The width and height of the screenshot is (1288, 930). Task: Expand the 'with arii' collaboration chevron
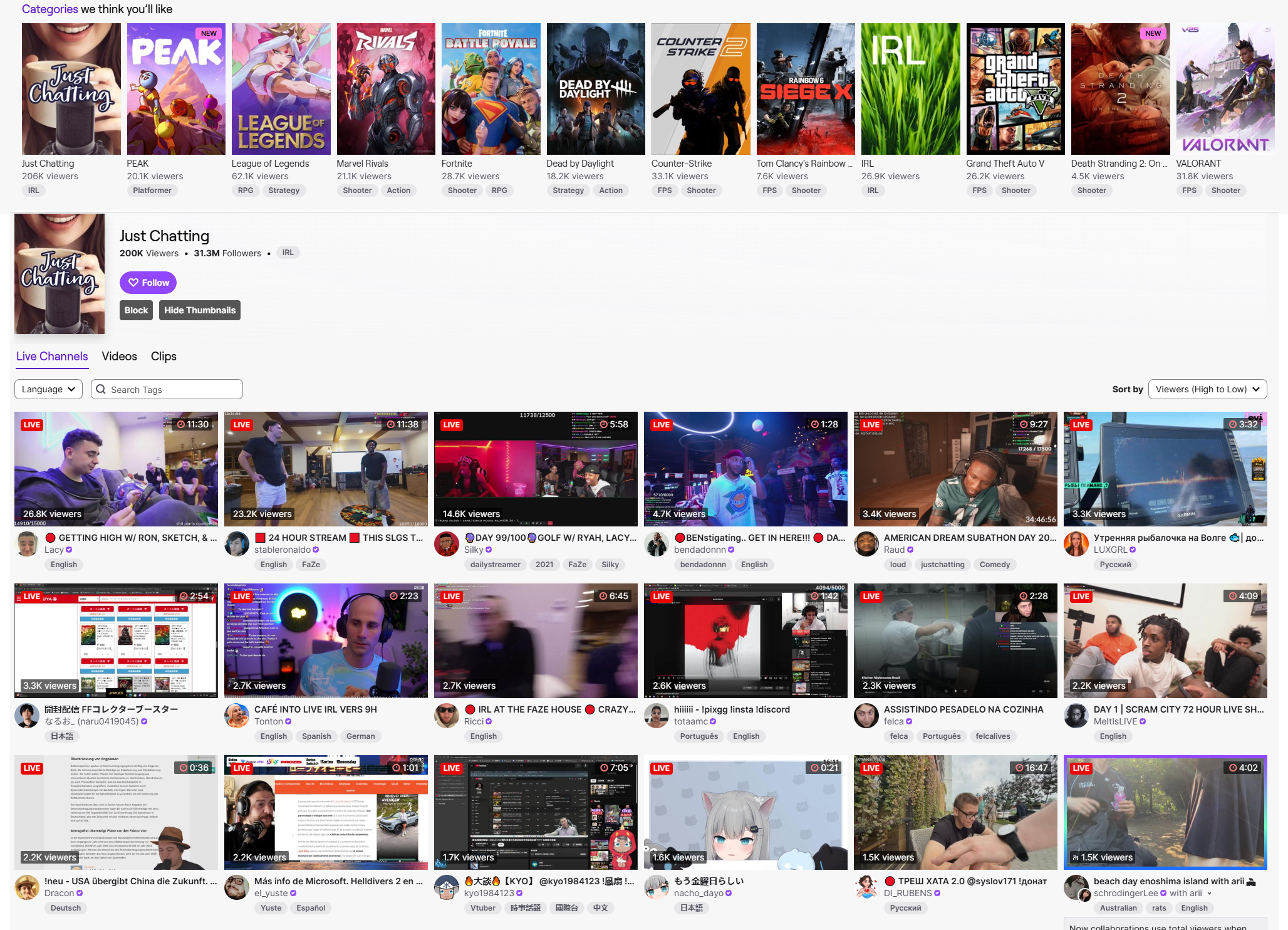(1209, 893)
